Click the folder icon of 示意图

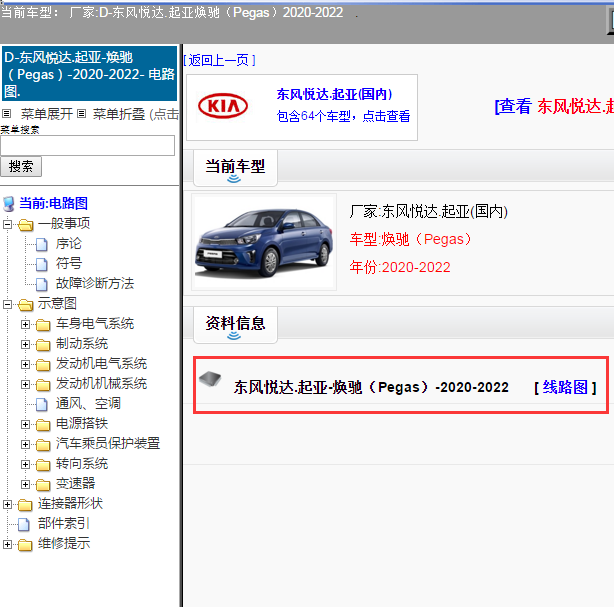[x=25, y=305]
